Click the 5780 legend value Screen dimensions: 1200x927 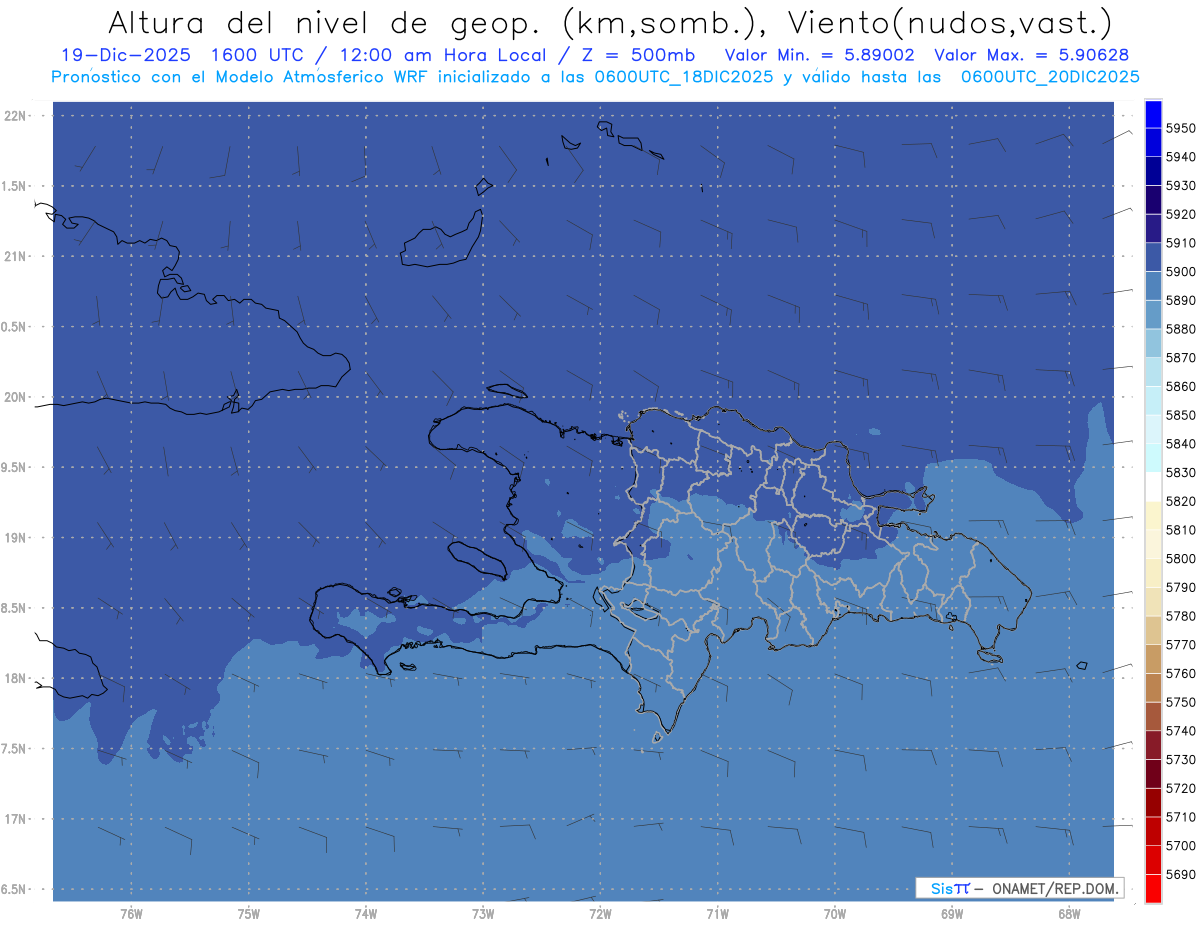pyautogui.click(x=1180, y=616)
